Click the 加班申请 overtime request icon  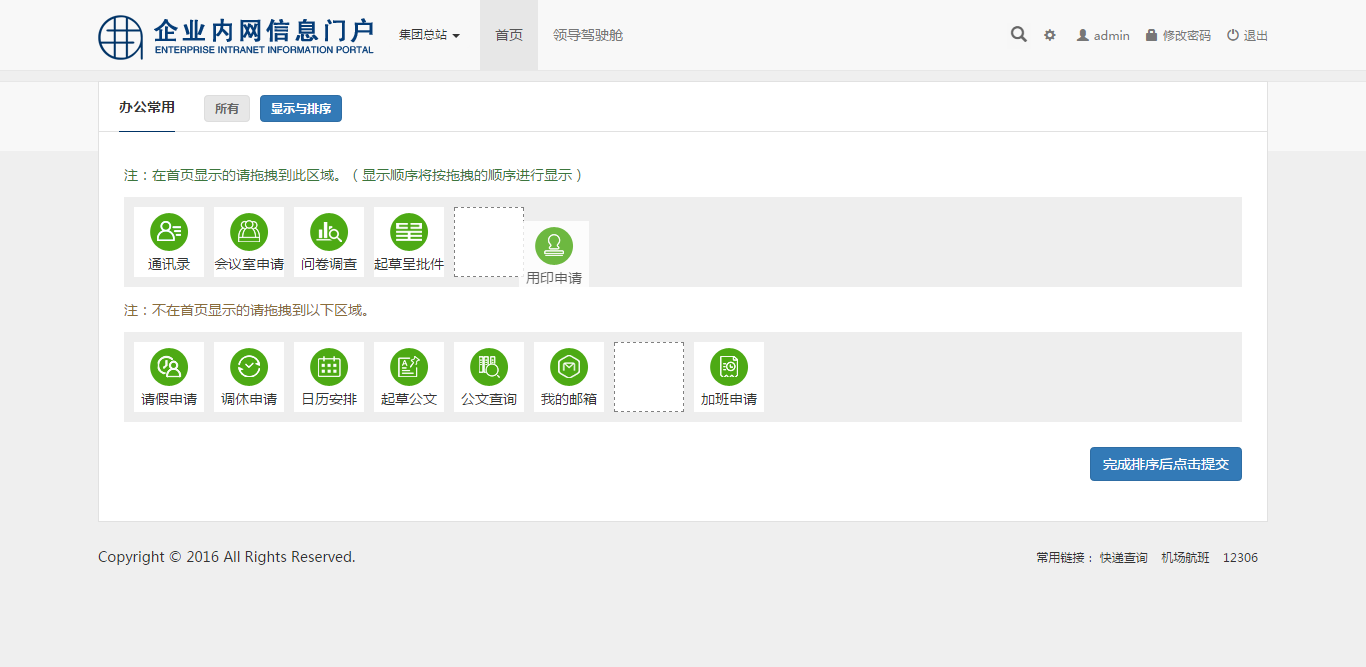pyautogui.click(x=729, y=368)
